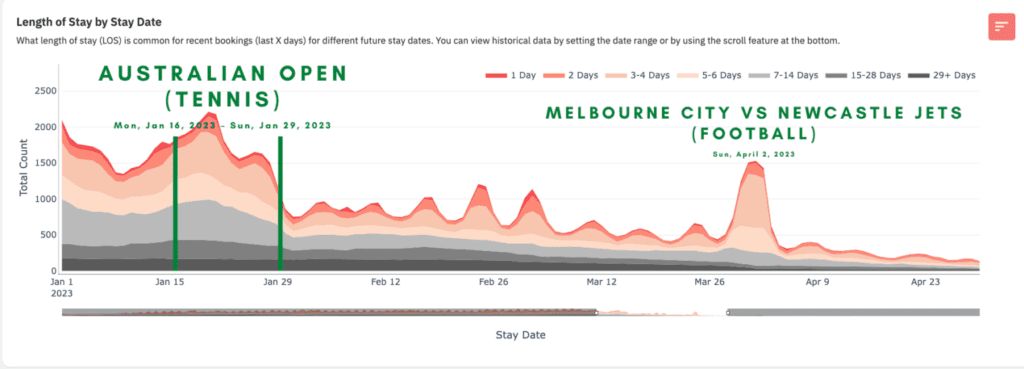The width and height of the screenshot is (1024, 369).
Task: Click the Total Count axis title
Action: [x=24, y=168]
